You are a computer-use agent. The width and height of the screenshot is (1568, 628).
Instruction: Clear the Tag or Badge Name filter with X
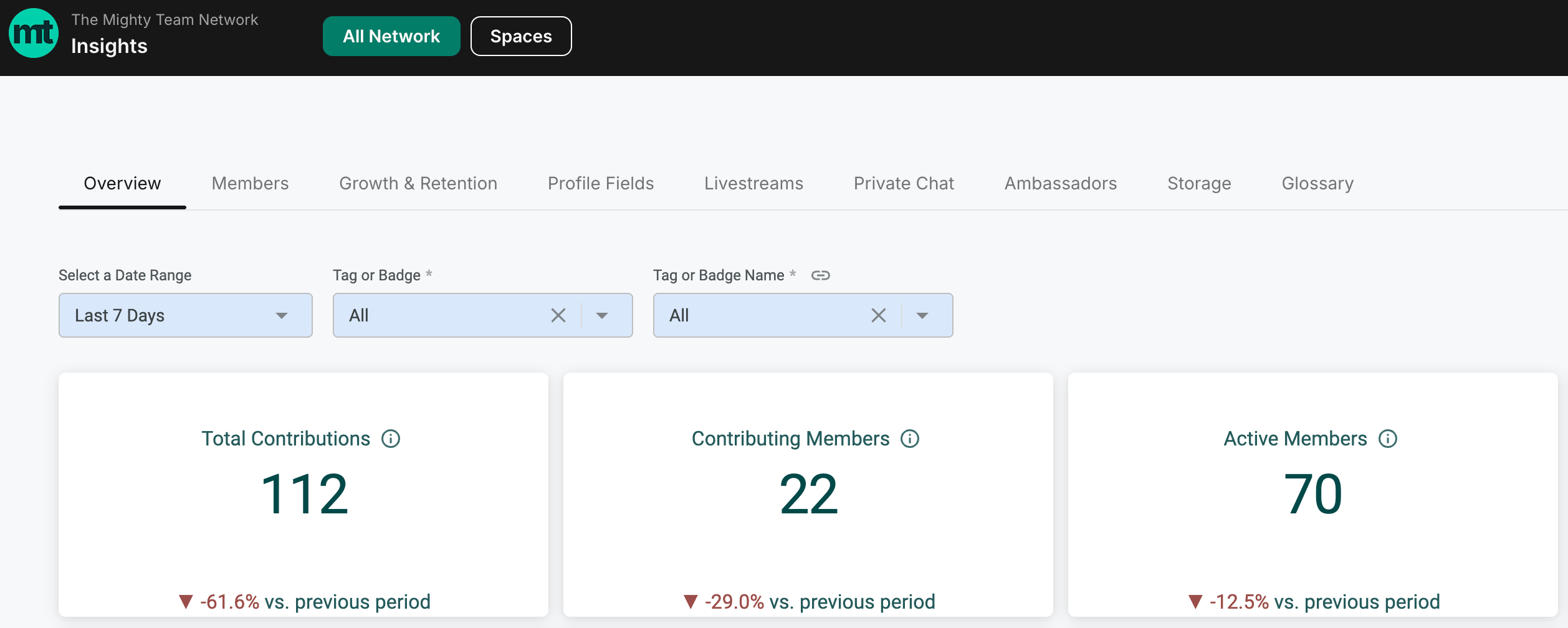[879, 315]
